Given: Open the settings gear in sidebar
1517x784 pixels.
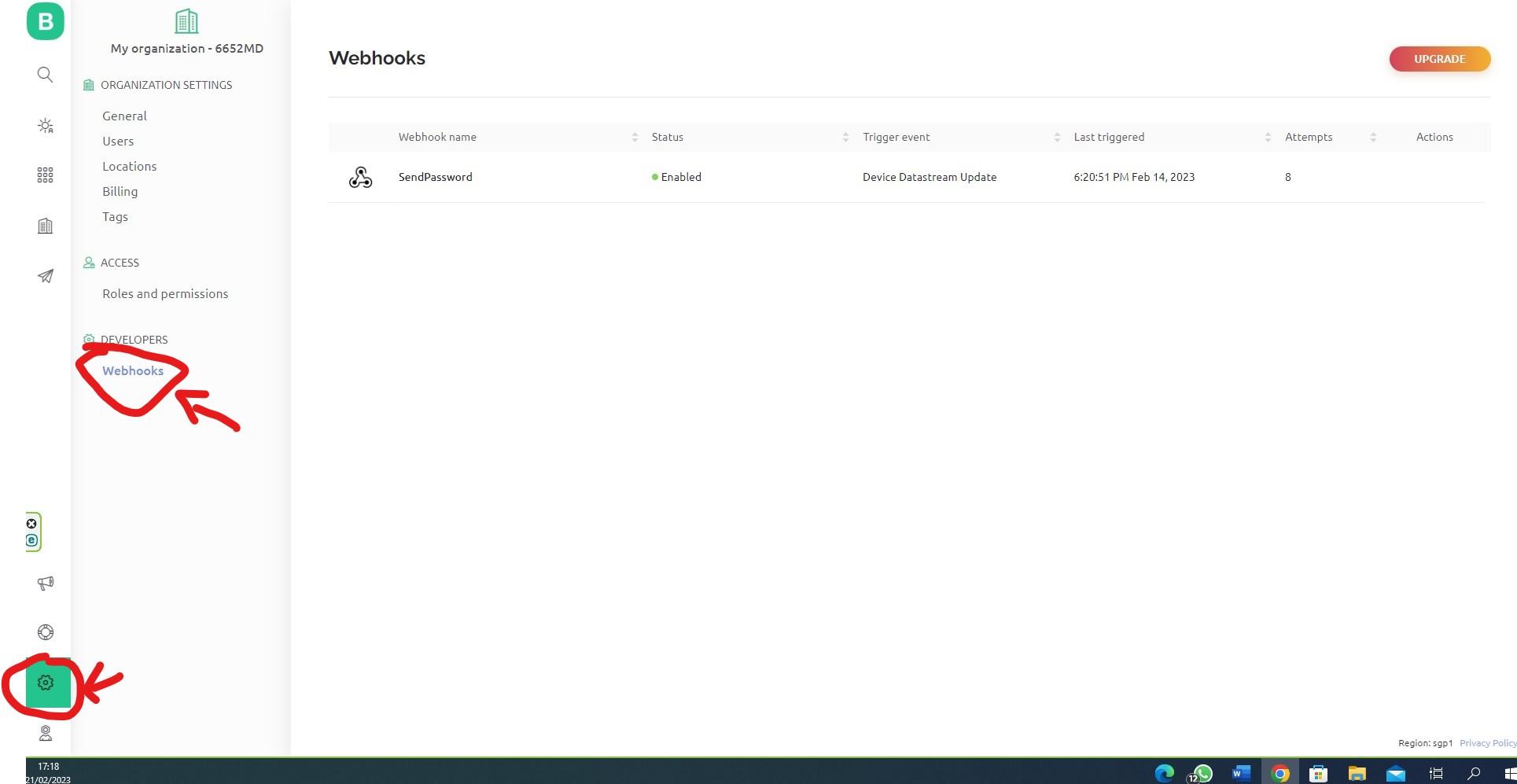Looking at the screenshot, I should 46,683.
